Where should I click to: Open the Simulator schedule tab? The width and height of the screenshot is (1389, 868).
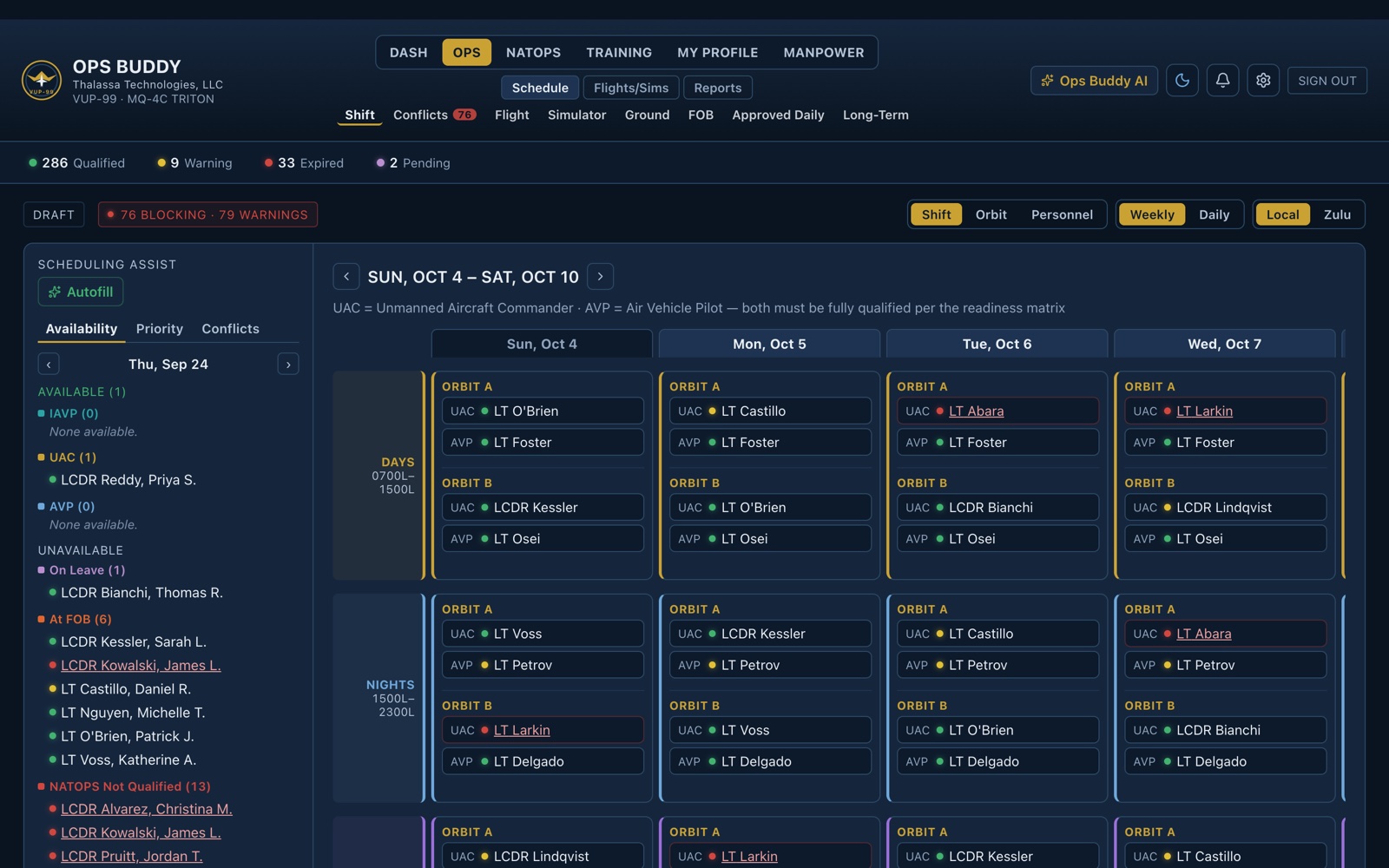pos(576,115)
